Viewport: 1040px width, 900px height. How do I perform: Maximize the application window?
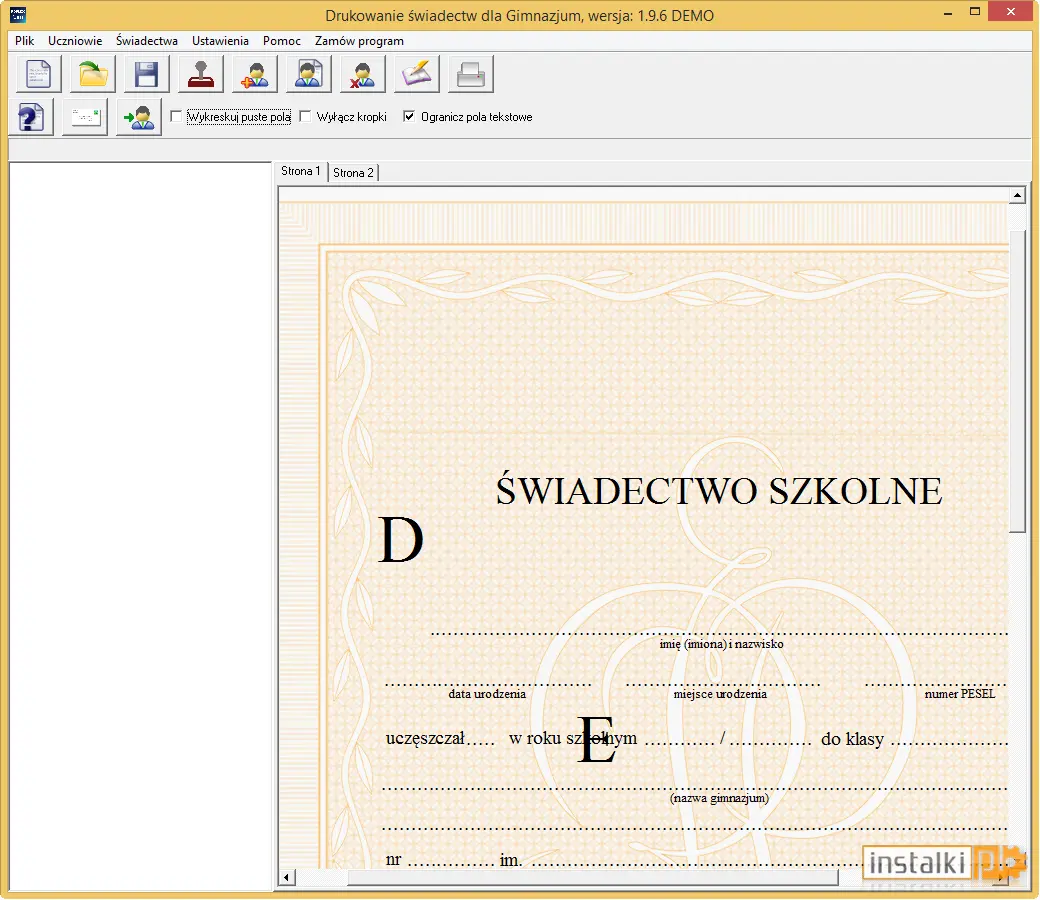point(974,11)
